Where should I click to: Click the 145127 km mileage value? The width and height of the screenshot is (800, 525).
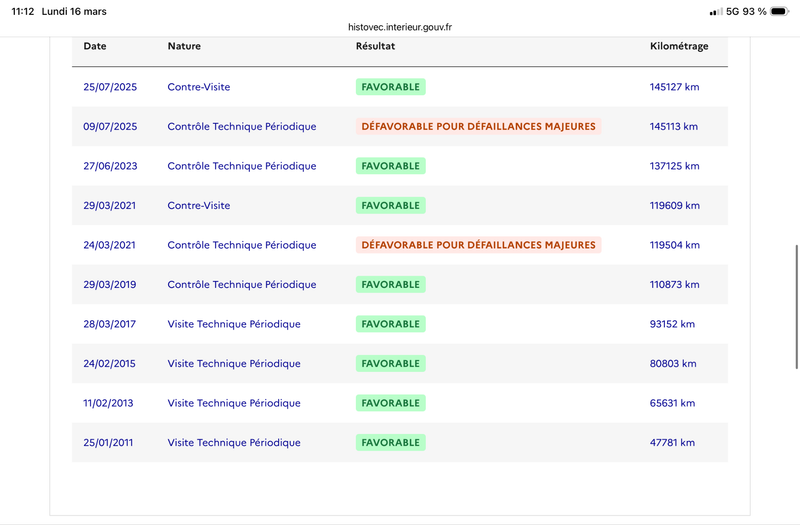[675, 87]
